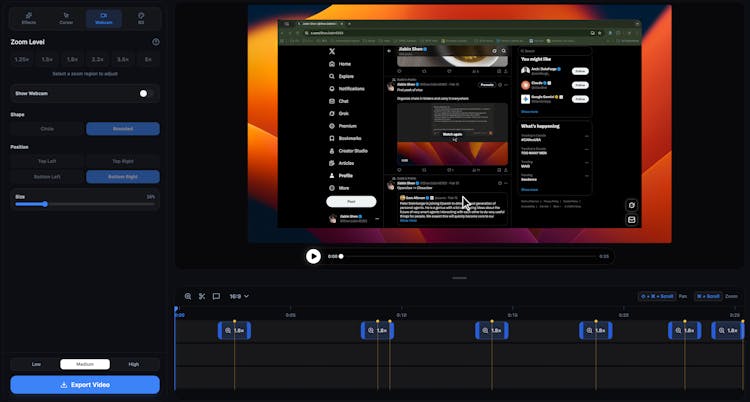Select Low export quality
Image resolution: width=750 pixels, height=402 pixels.
tap(36, 364)
